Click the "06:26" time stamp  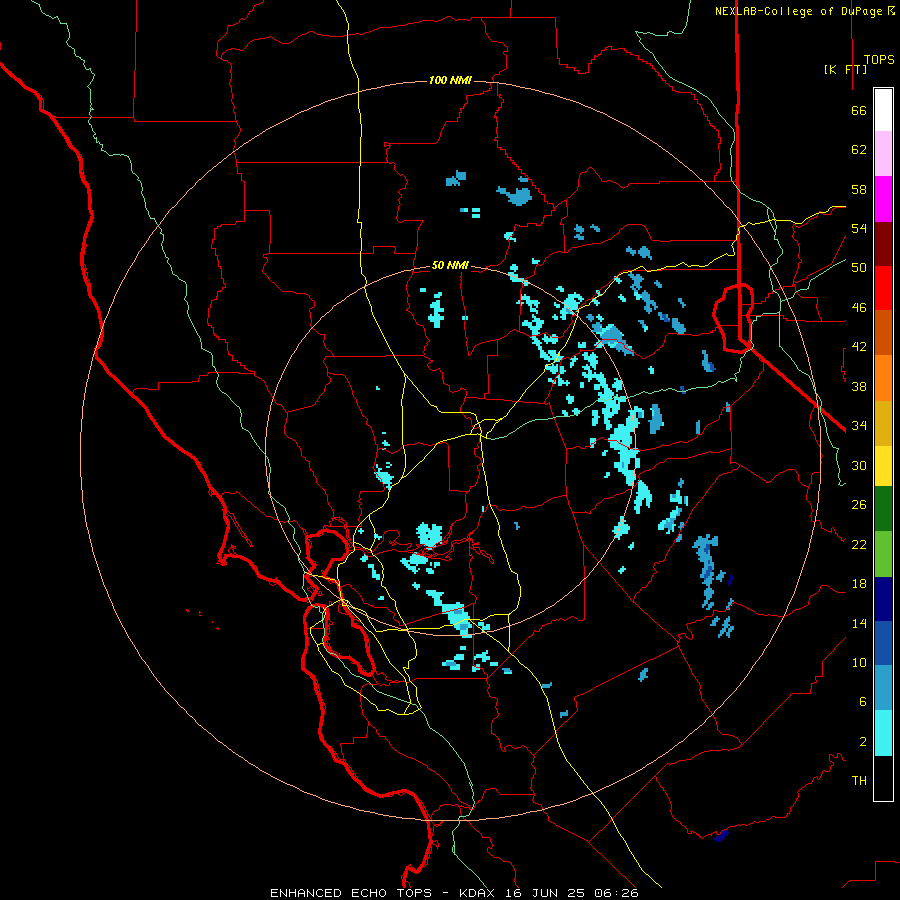click(616, 893)
